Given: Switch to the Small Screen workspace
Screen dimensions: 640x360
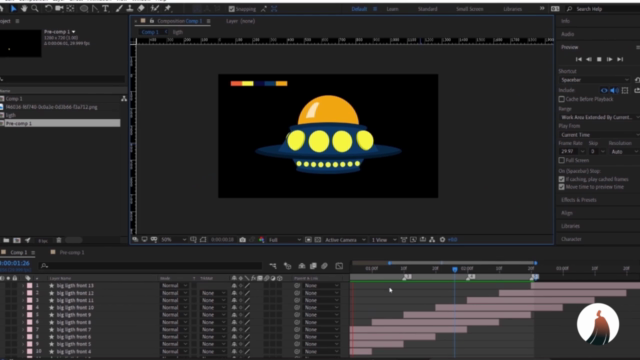Looking at the screenshot, I should pos(469,9).
